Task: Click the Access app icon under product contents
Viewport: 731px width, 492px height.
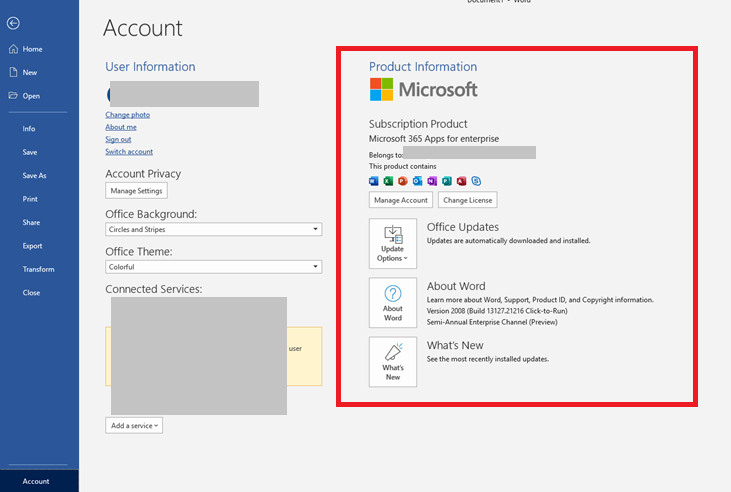Action: (462, 181)
